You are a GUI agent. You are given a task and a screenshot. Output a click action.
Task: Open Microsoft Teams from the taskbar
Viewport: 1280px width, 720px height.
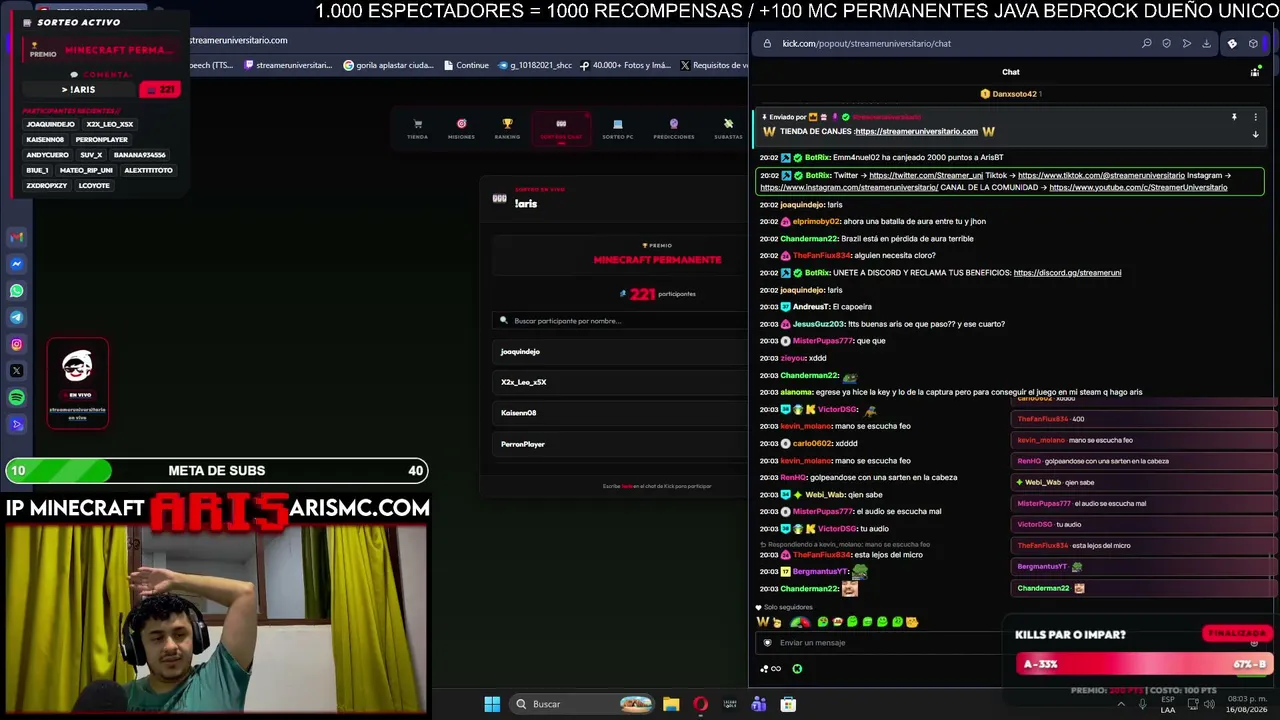tap(759, 704)
